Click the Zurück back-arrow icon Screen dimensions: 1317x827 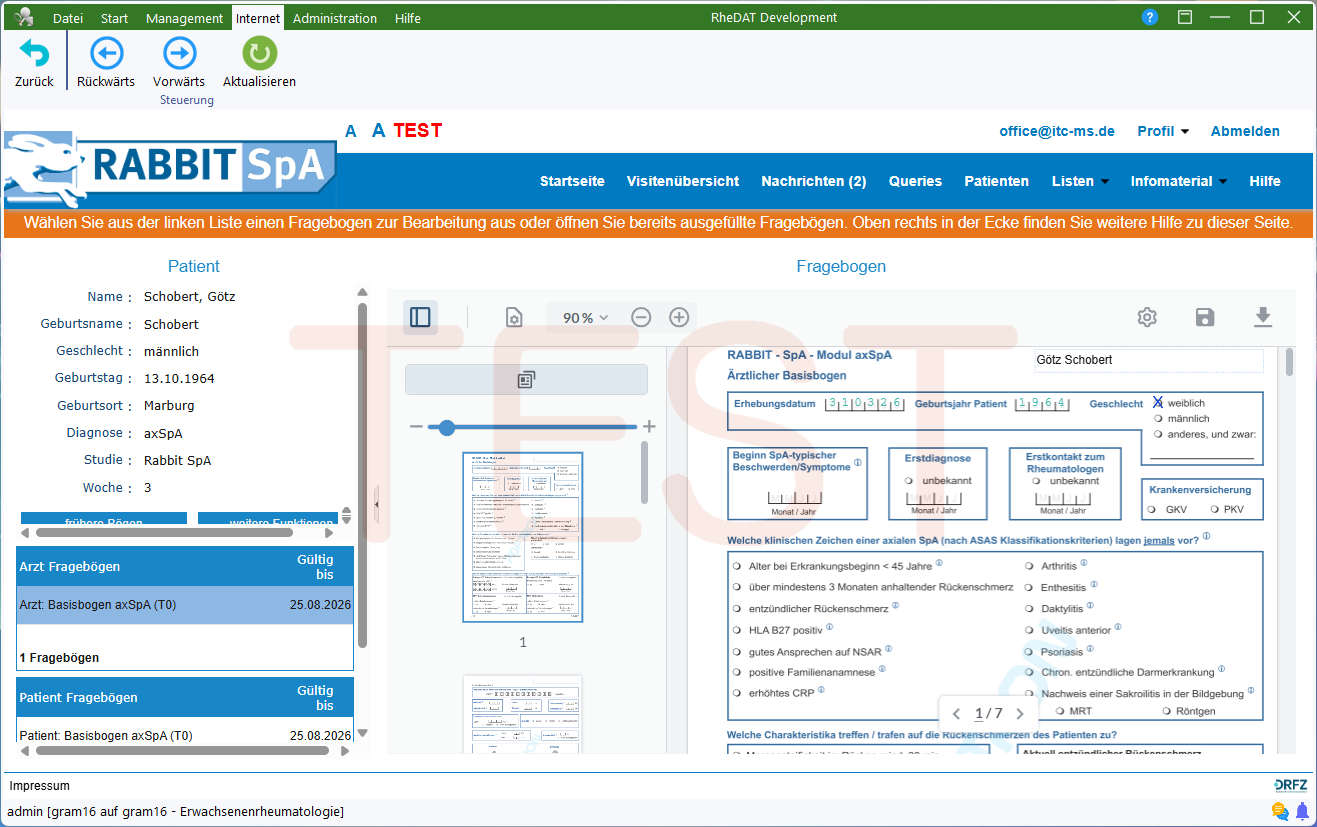pos(34,53)
